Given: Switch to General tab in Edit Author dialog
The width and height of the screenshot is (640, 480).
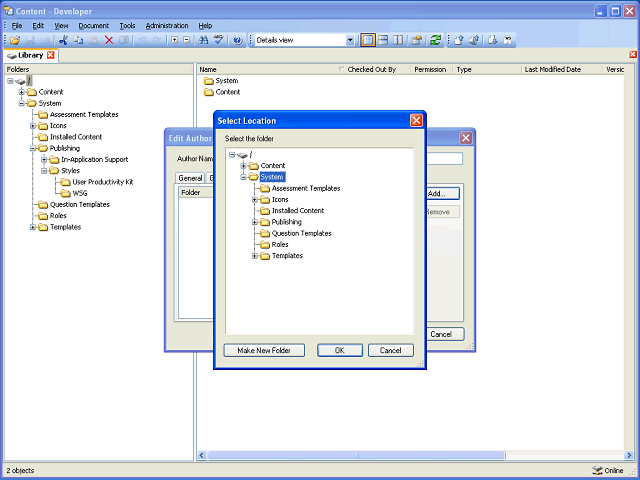Looking at the screenshot, I should [x=190, y=178].
